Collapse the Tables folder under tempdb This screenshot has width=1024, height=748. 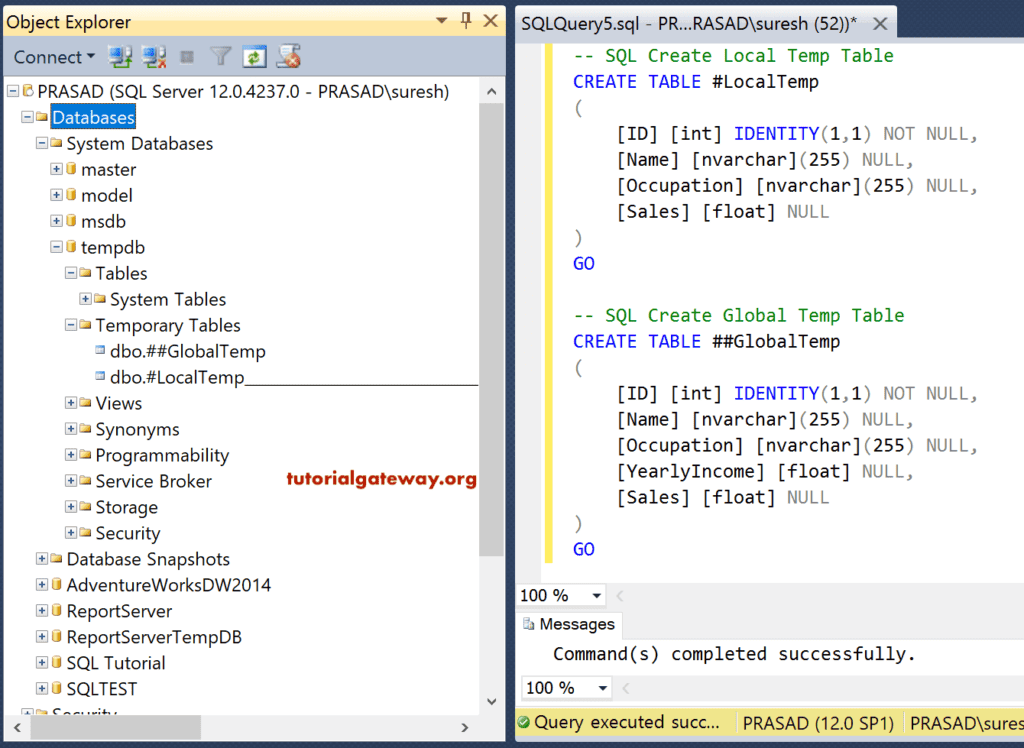coord(71,273)
